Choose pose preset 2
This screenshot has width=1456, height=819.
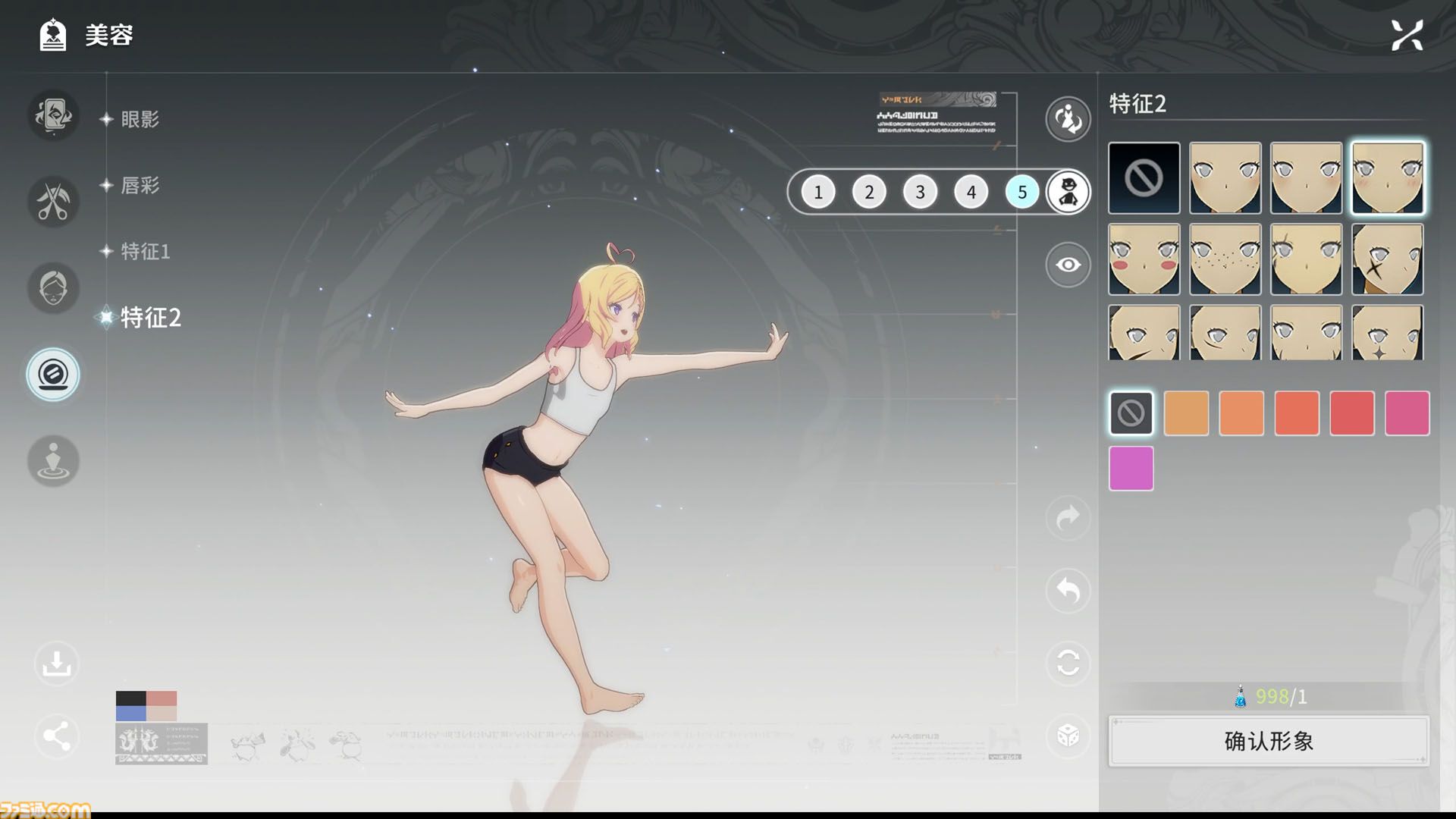point(869,192)
